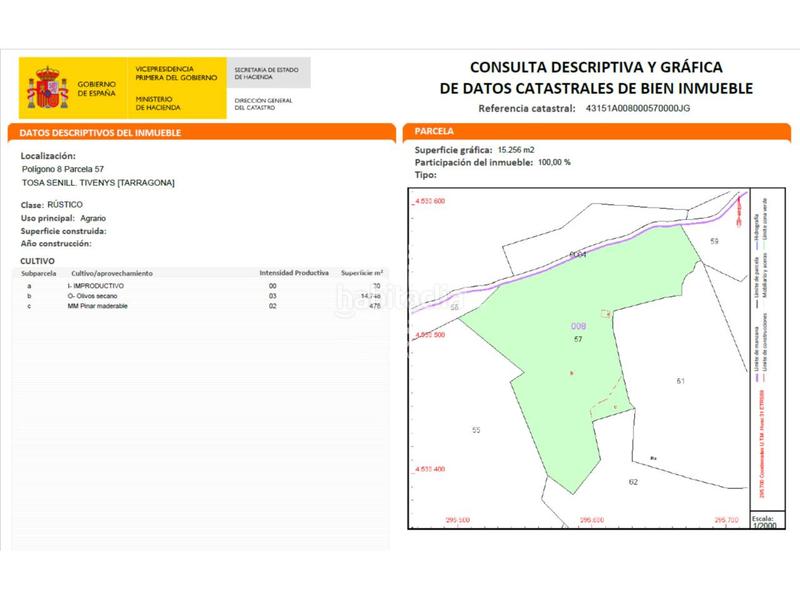The height and width of the screenshot is (600, 800).
Task: Click the Intensidad Productiva column header
Action: (x=294, y=272)
